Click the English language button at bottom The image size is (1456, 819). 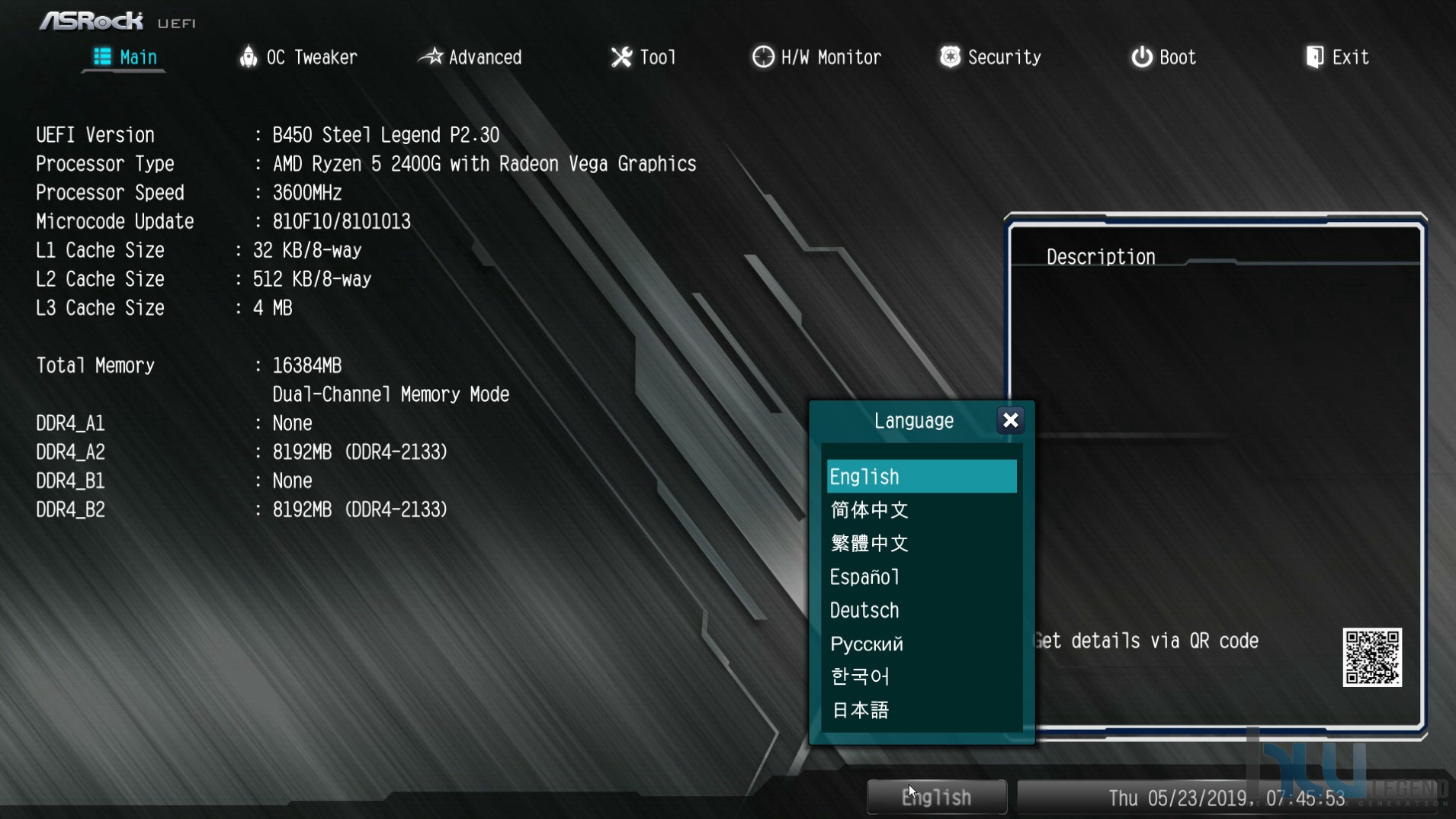[x=937, y=797]
